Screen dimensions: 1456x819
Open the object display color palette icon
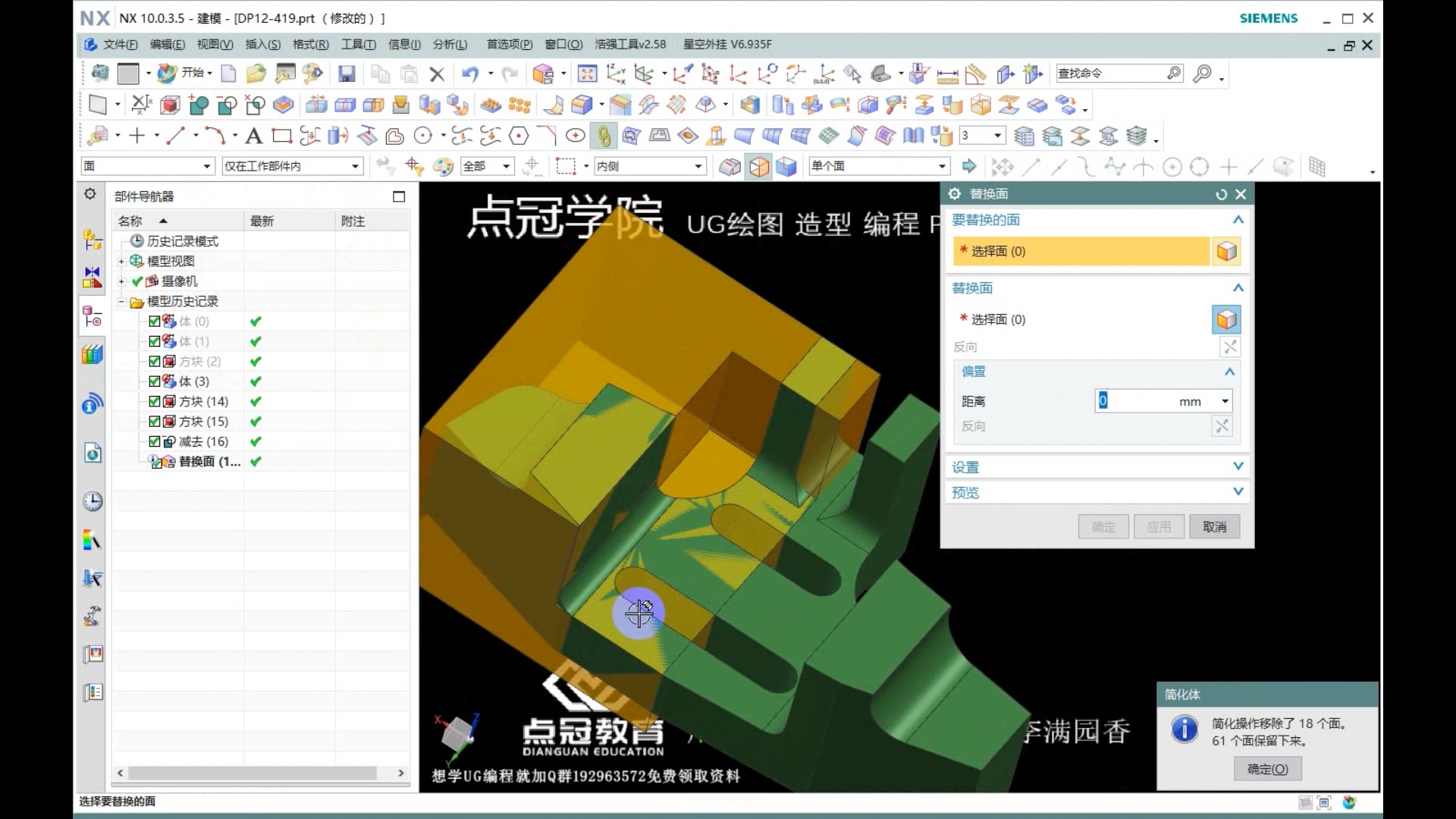442,165
